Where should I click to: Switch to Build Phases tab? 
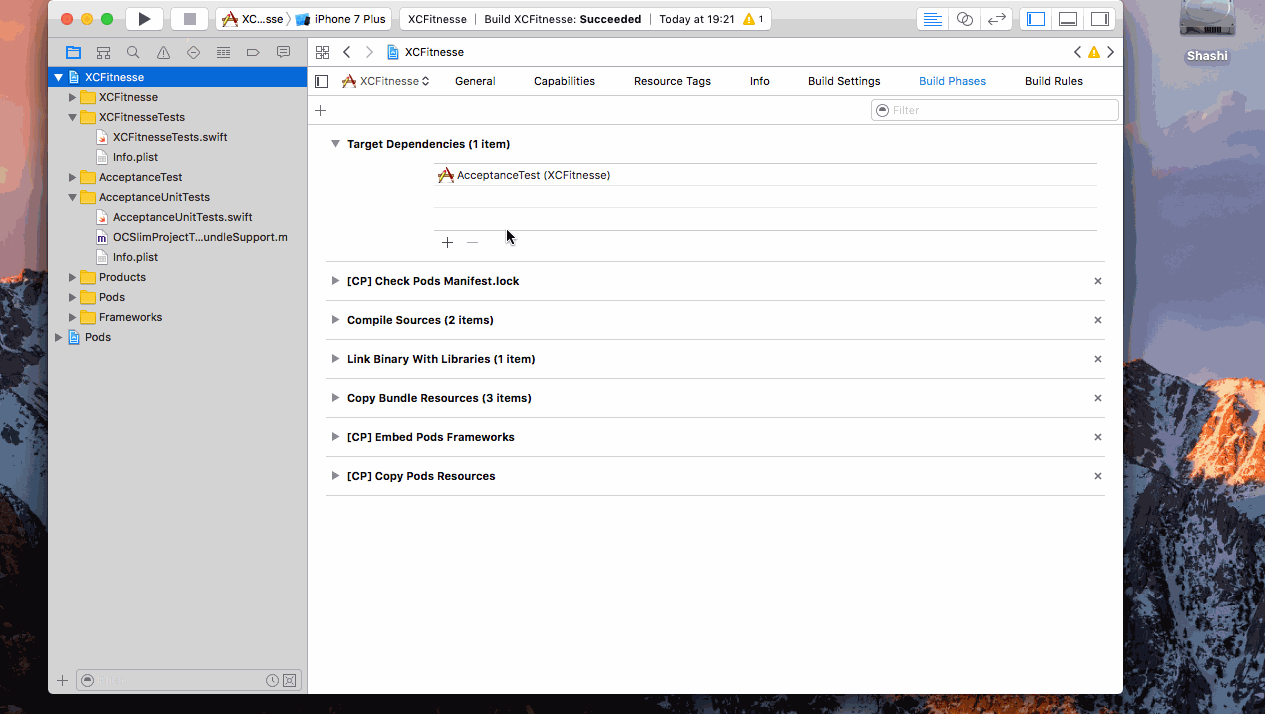[x=952, y=81]
